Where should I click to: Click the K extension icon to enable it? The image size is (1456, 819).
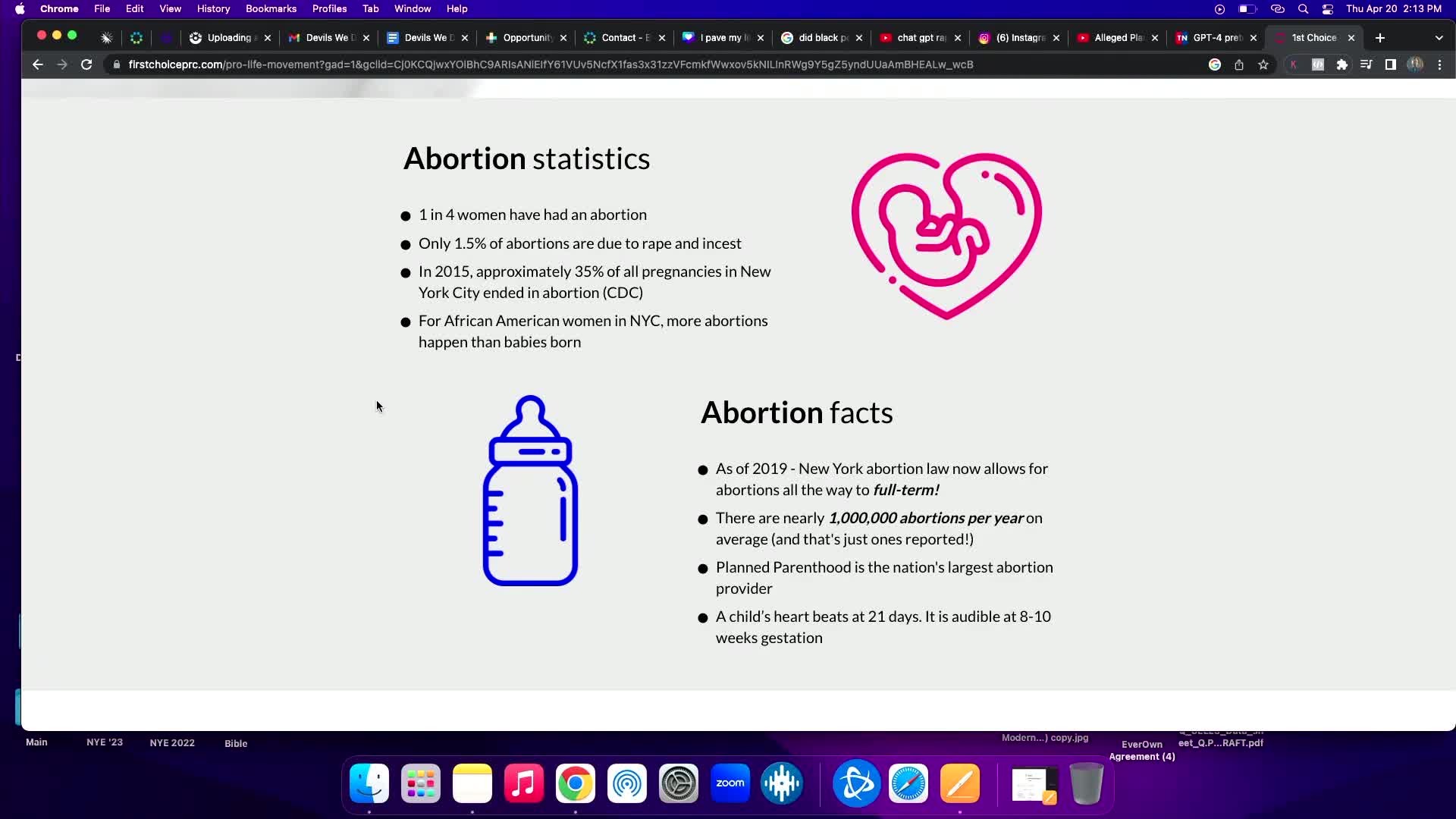[x=1294, y=65]
